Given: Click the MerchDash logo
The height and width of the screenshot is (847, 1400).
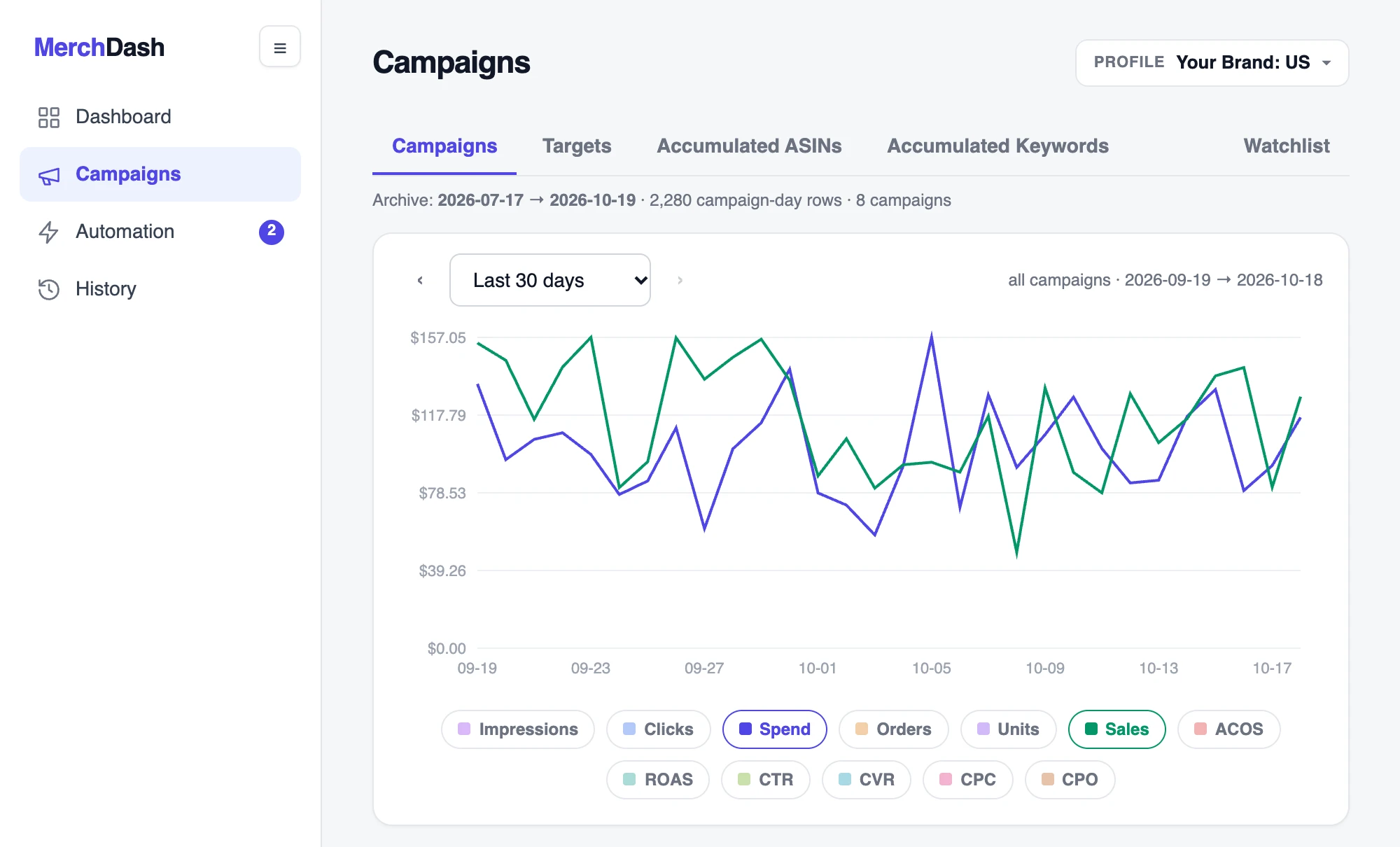Looking at the screenshot, I should coord(99,47).
